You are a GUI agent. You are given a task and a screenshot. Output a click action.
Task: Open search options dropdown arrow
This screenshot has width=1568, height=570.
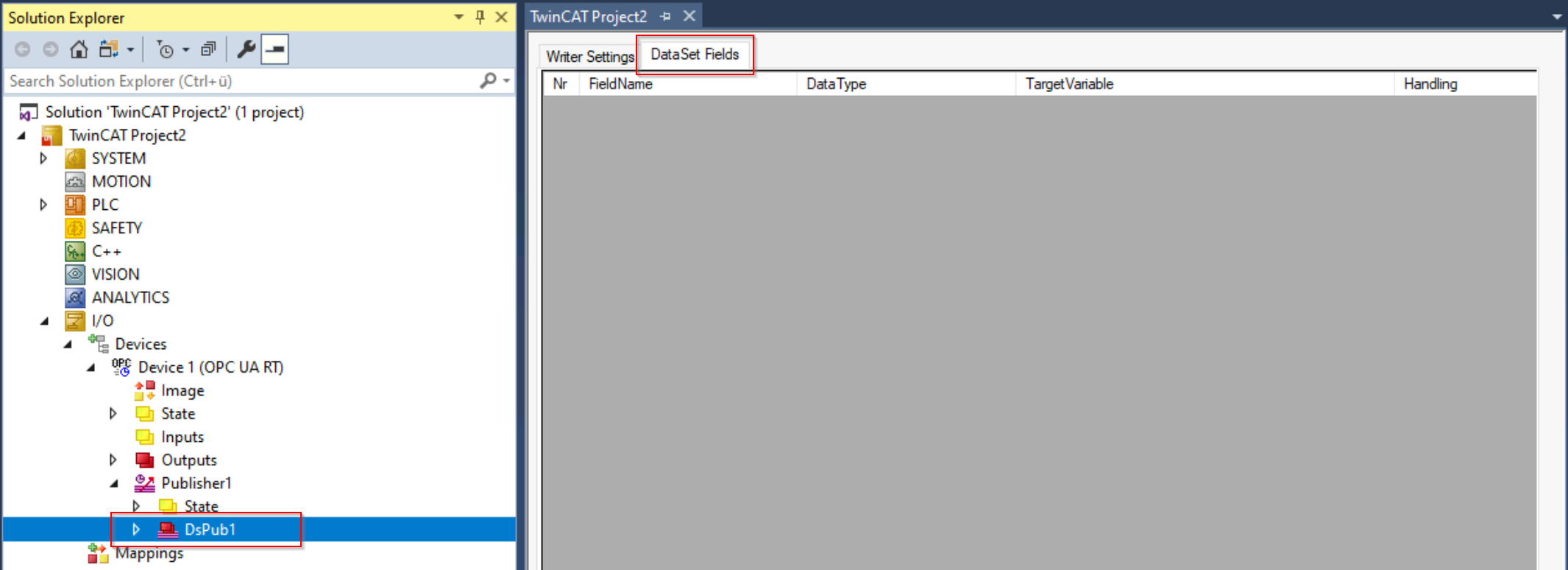[506, 81]
